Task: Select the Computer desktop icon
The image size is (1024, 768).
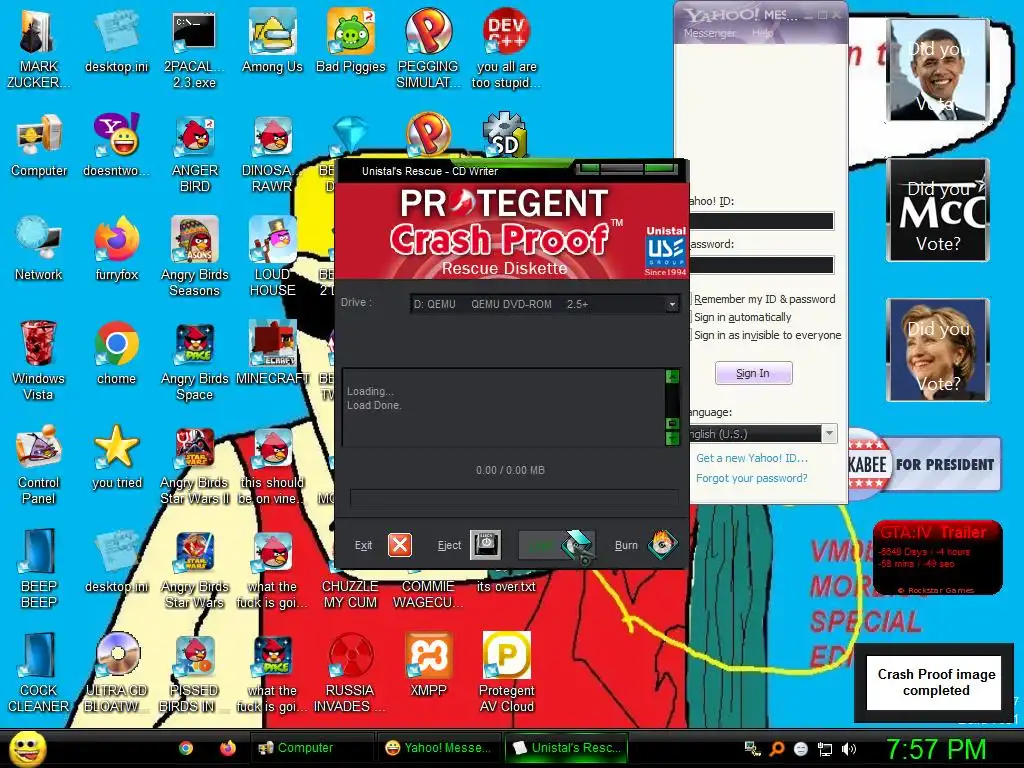Action: [39, 146]
